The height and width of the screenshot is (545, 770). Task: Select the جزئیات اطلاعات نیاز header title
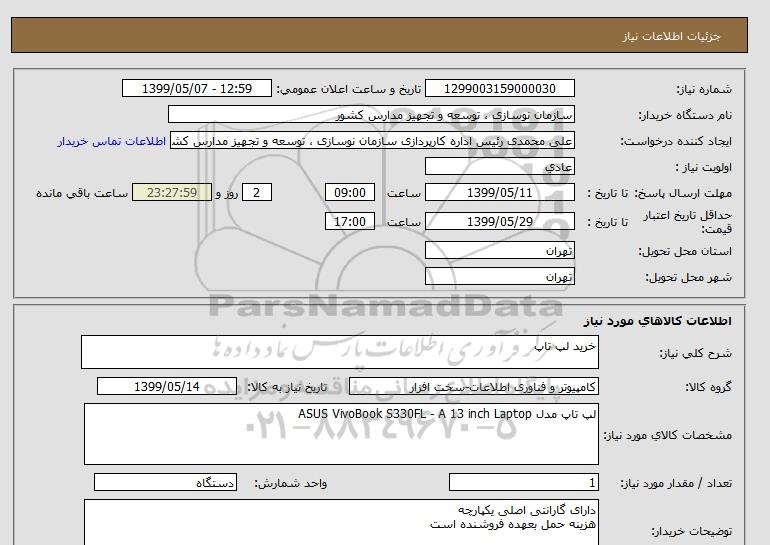click(671, 36)
